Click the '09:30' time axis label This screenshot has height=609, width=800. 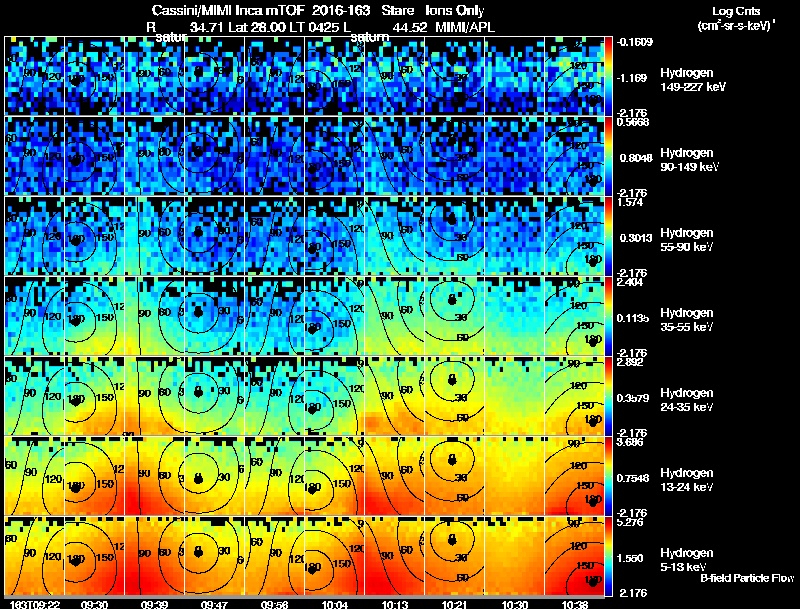click(x=94, y=604)
